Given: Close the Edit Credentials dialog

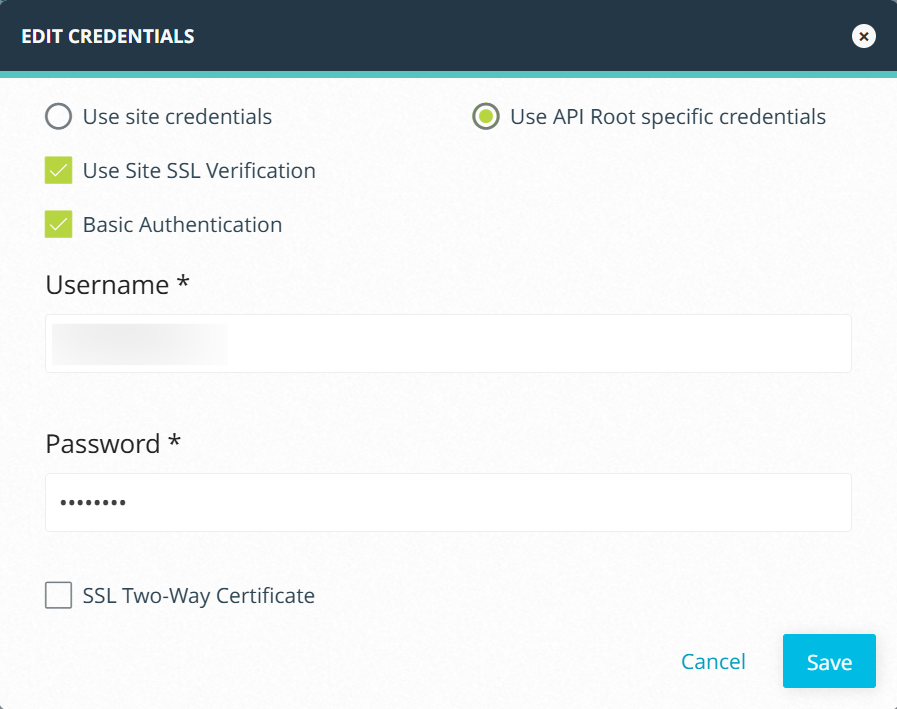Looking at the screenshot, I should pyautogui.click(x=863, y=36).
